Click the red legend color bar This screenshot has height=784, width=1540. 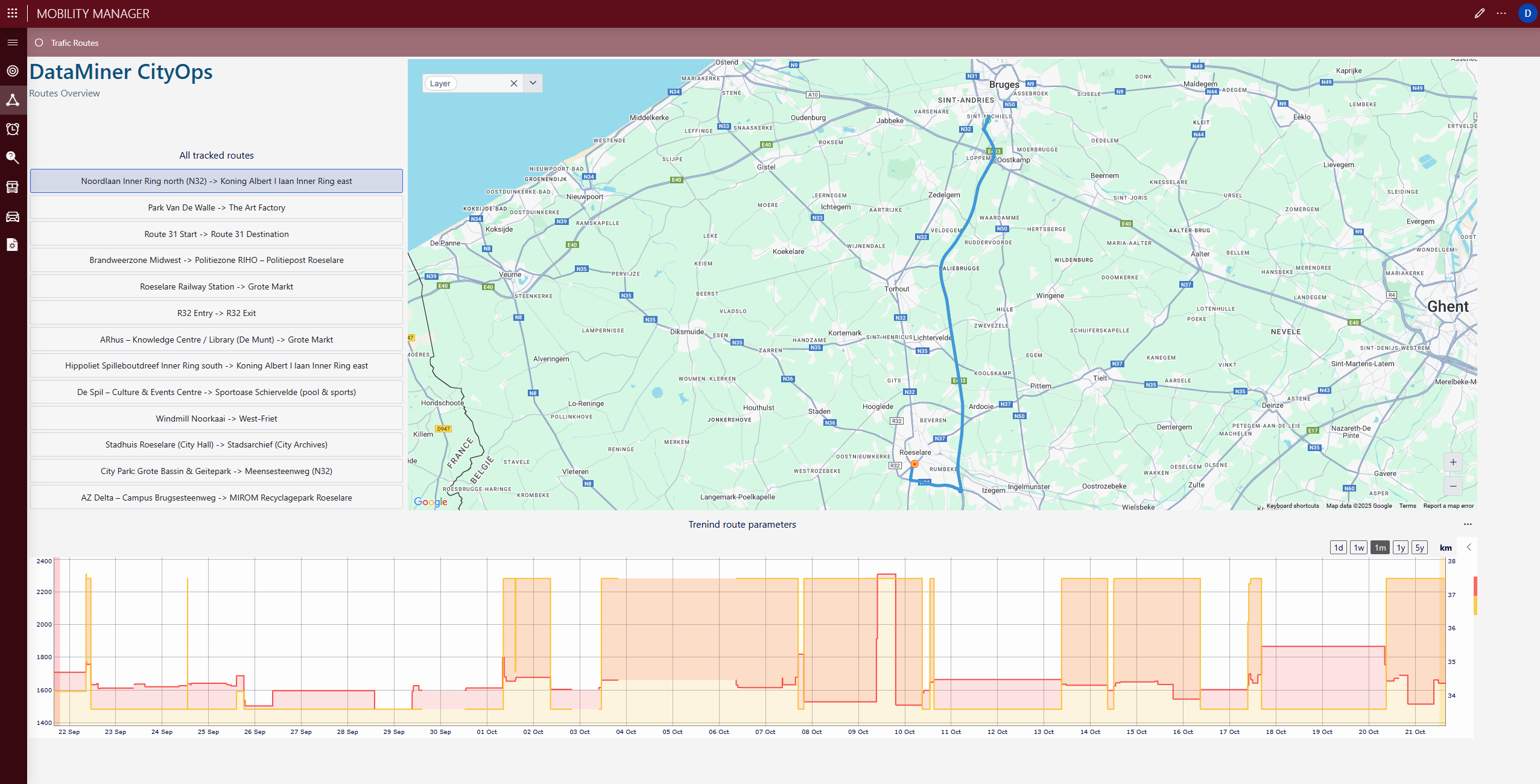pyautogui.click(x=1475, y=586)
